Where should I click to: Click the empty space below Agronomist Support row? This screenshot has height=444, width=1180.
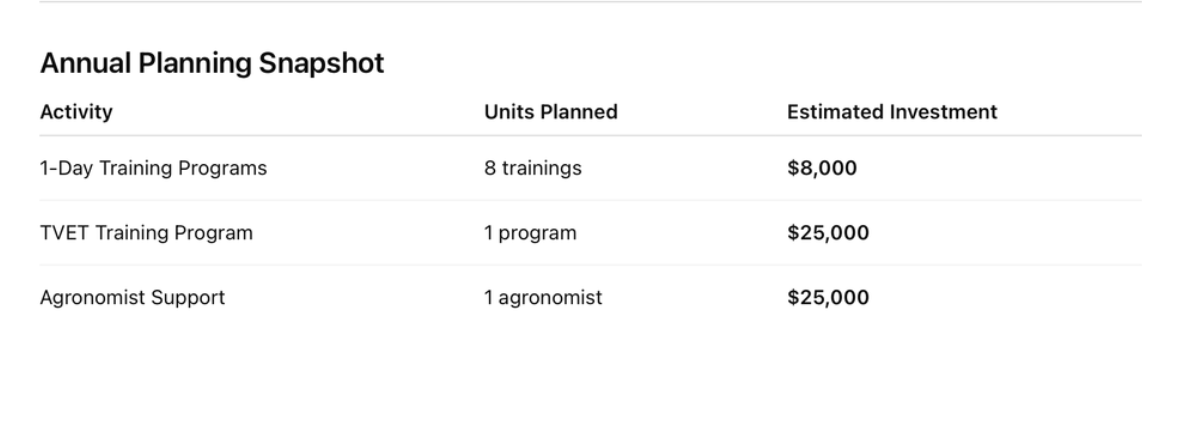click(590, 380)
